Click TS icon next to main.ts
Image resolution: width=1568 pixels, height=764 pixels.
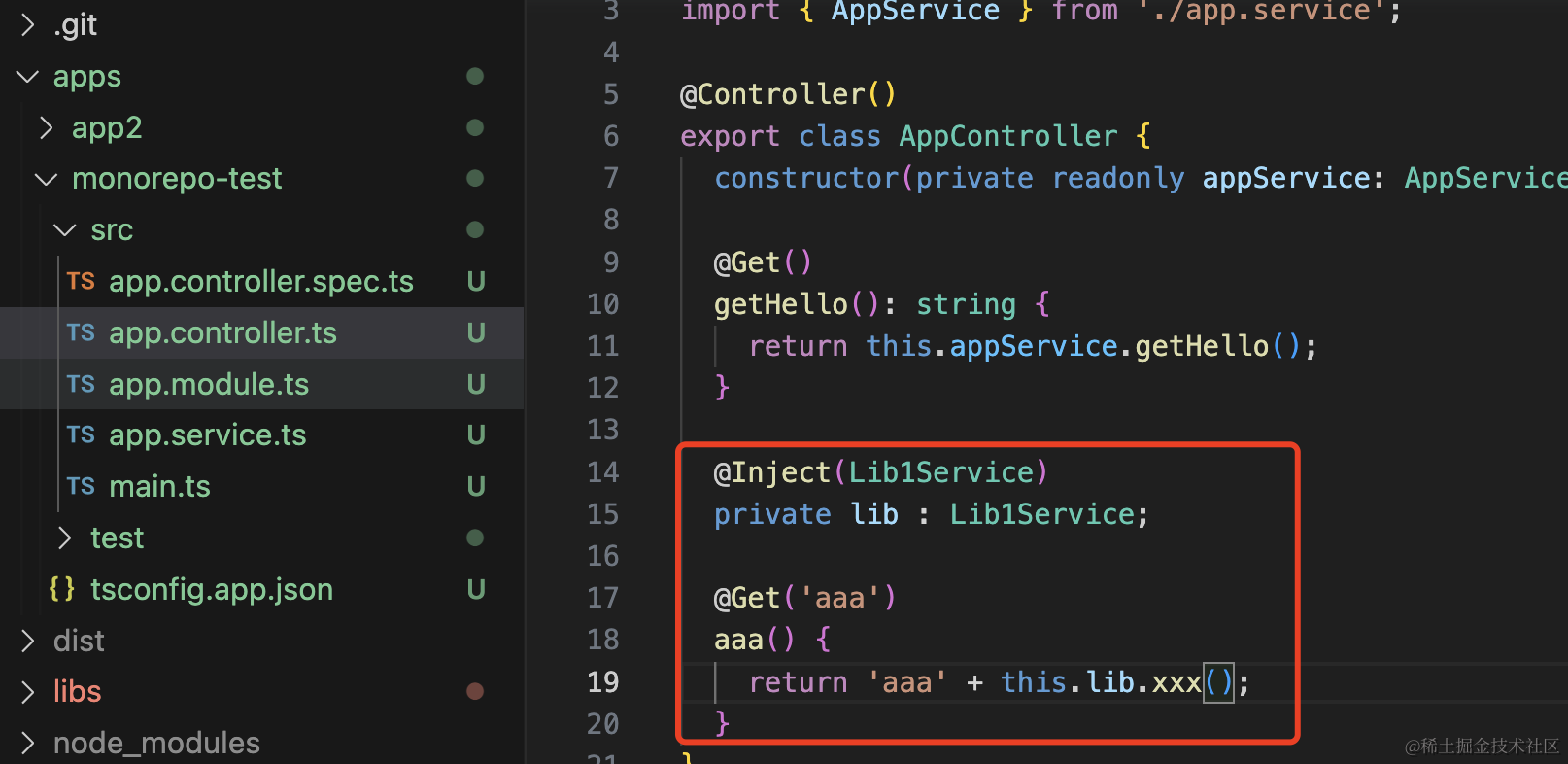(x=81, y=487)
